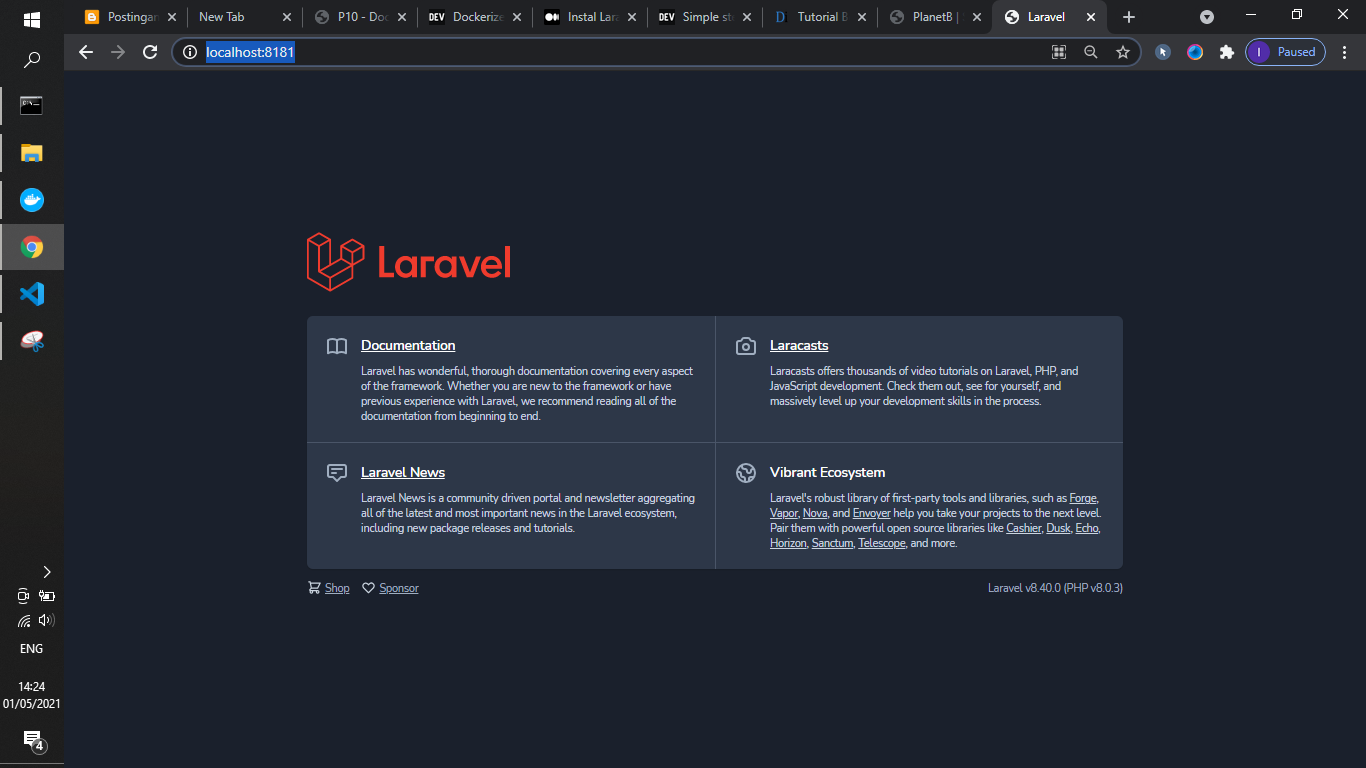Follow the Cashier link

(x=1023, y=528)
